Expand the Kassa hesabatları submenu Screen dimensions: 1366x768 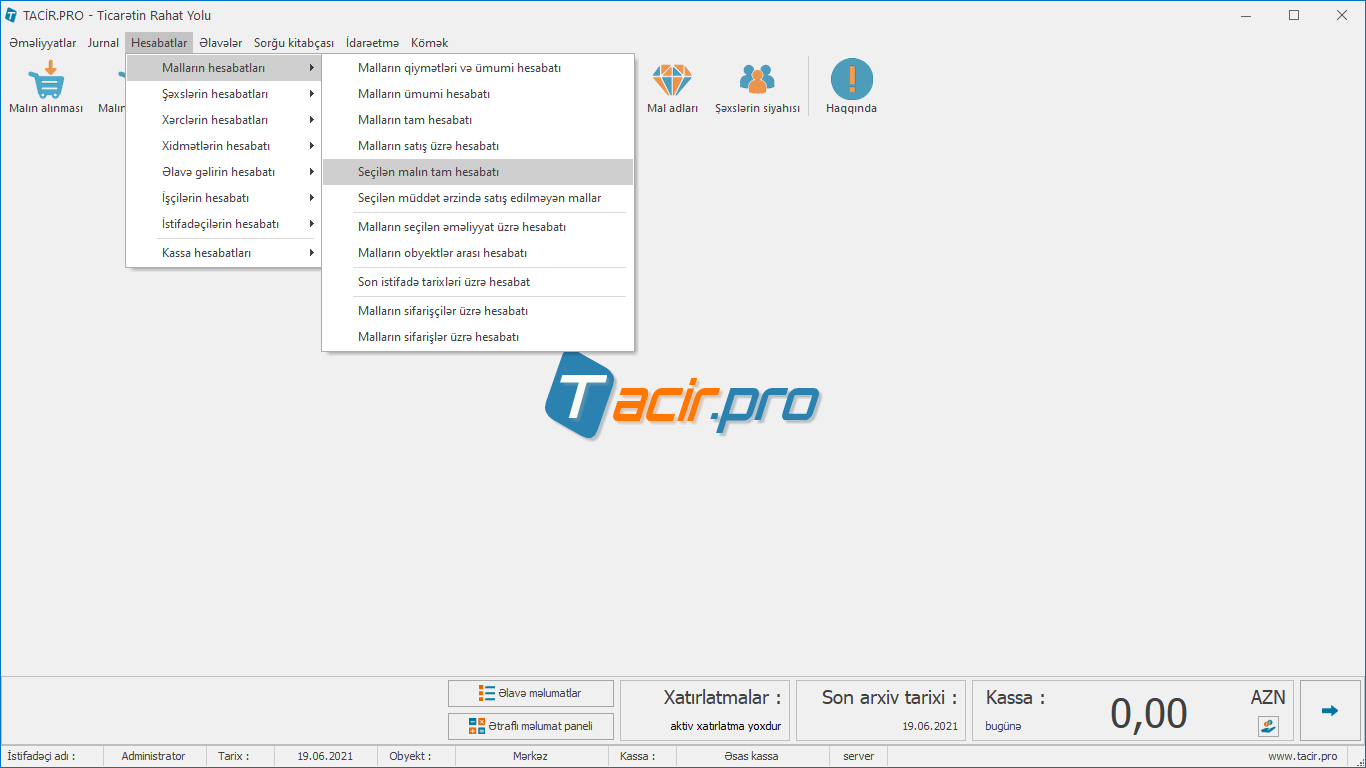click(206, 253)
